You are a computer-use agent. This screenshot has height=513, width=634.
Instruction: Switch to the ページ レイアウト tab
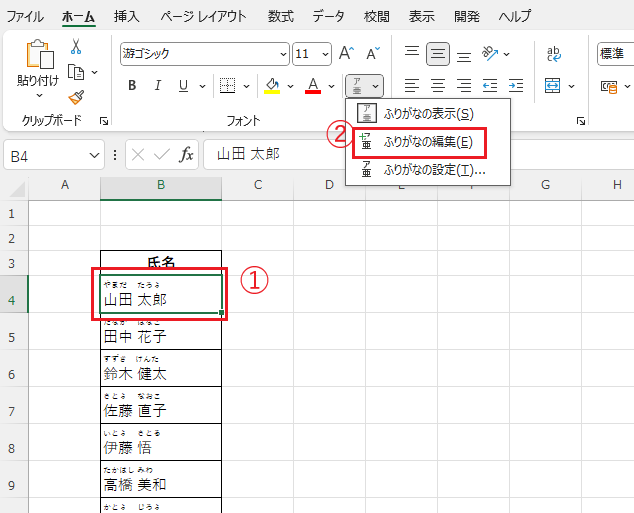pyautogui.click(x=203, y=17)
